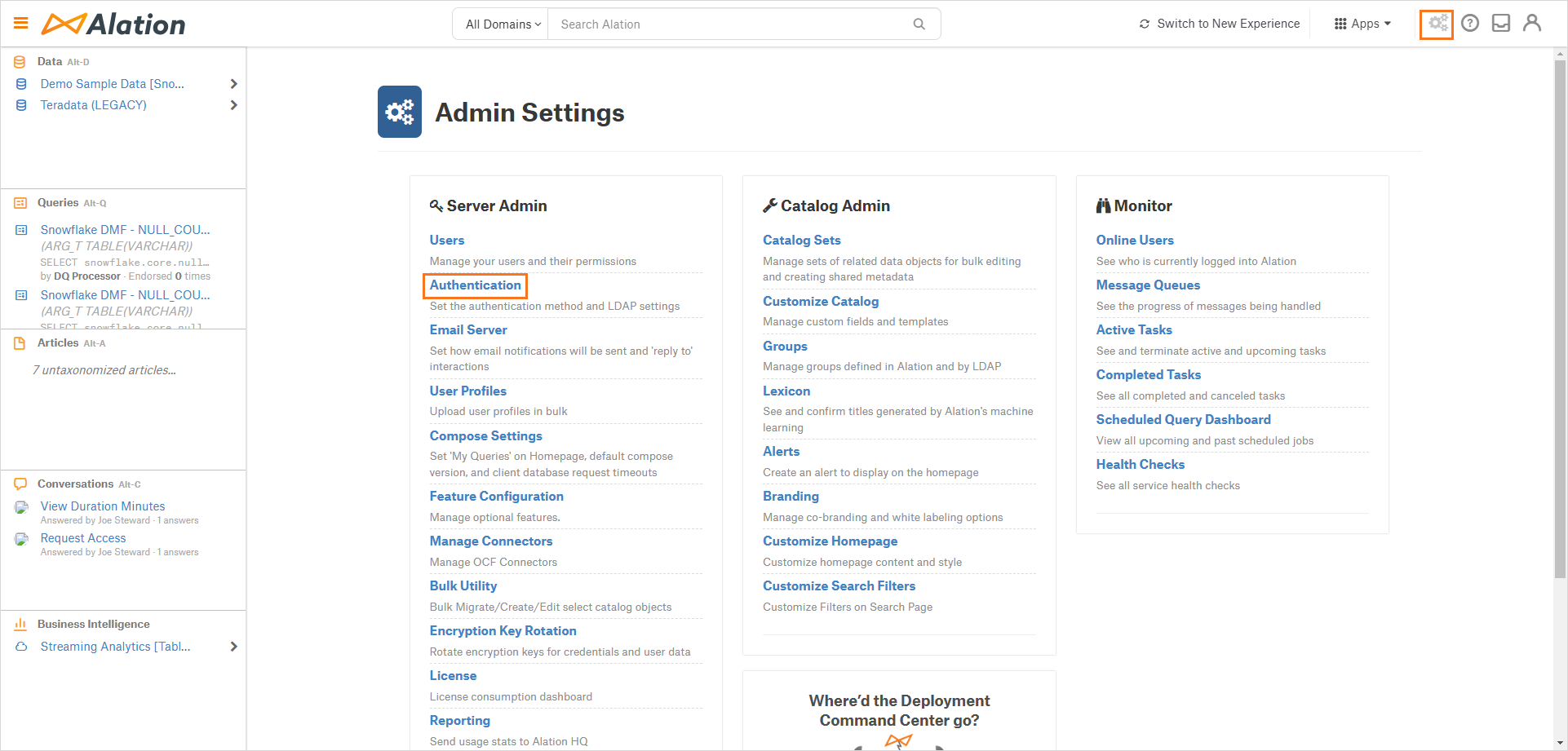
Task: Open Feature Configuration link
Action: [497, 497]
